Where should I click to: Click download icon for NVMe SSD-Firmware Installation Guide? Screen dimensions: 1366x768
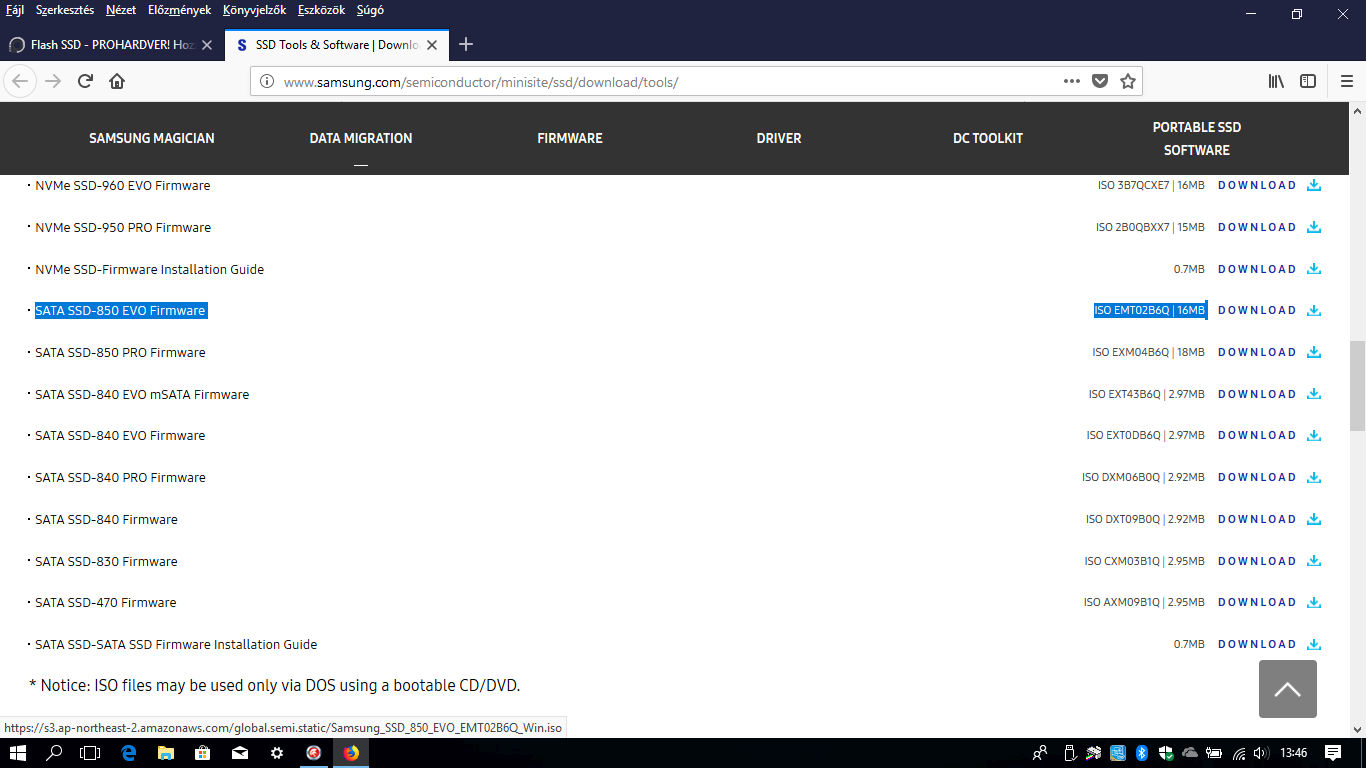coord(1314,269)
